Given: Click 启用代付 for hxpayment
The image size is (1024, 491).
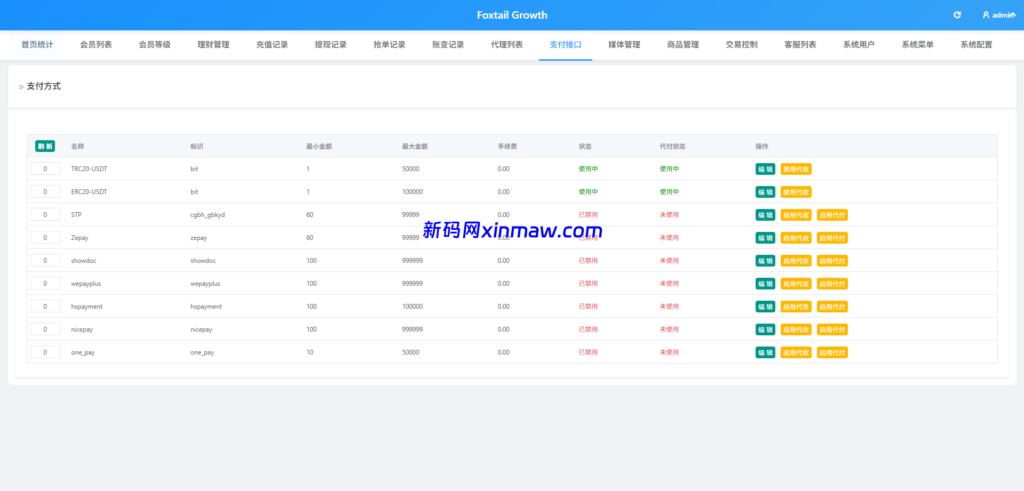Looking at the screenshot, I should click(833, 306).
